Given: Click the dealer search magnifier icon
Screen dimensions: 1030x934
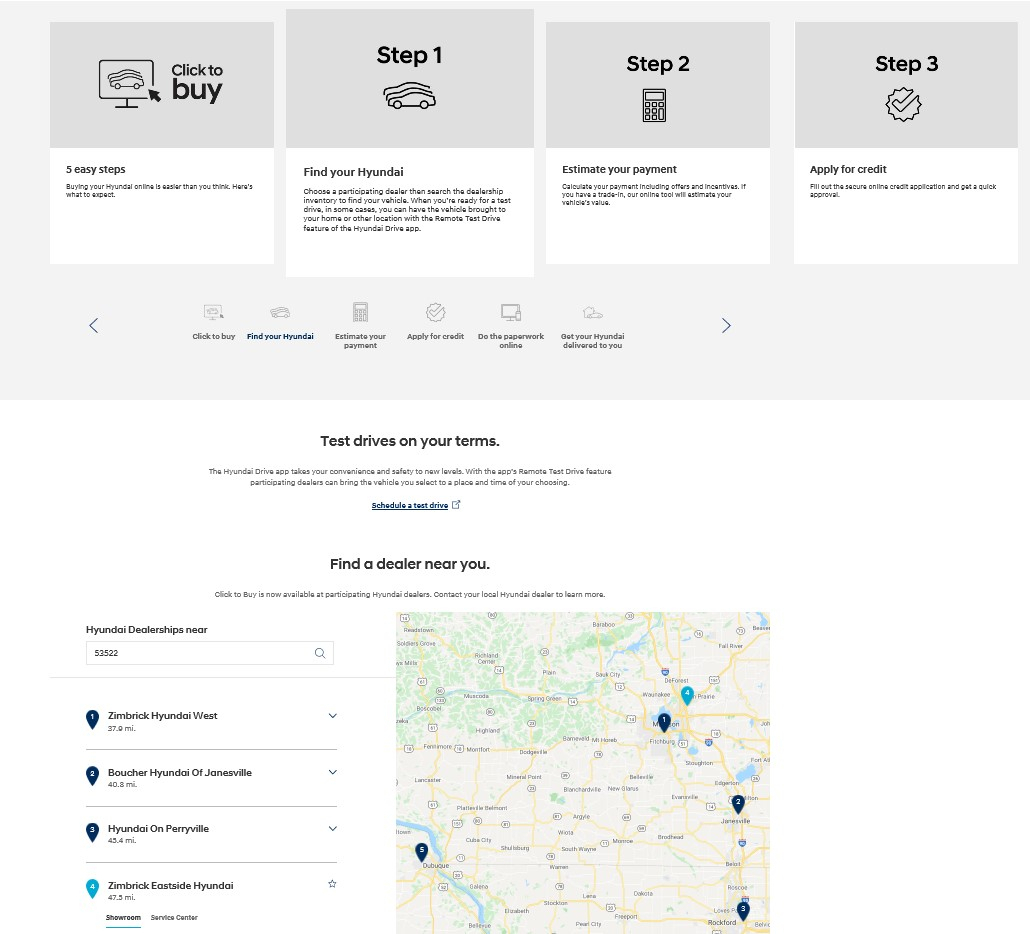Looking at the screenshot, I should coord(320,653).
